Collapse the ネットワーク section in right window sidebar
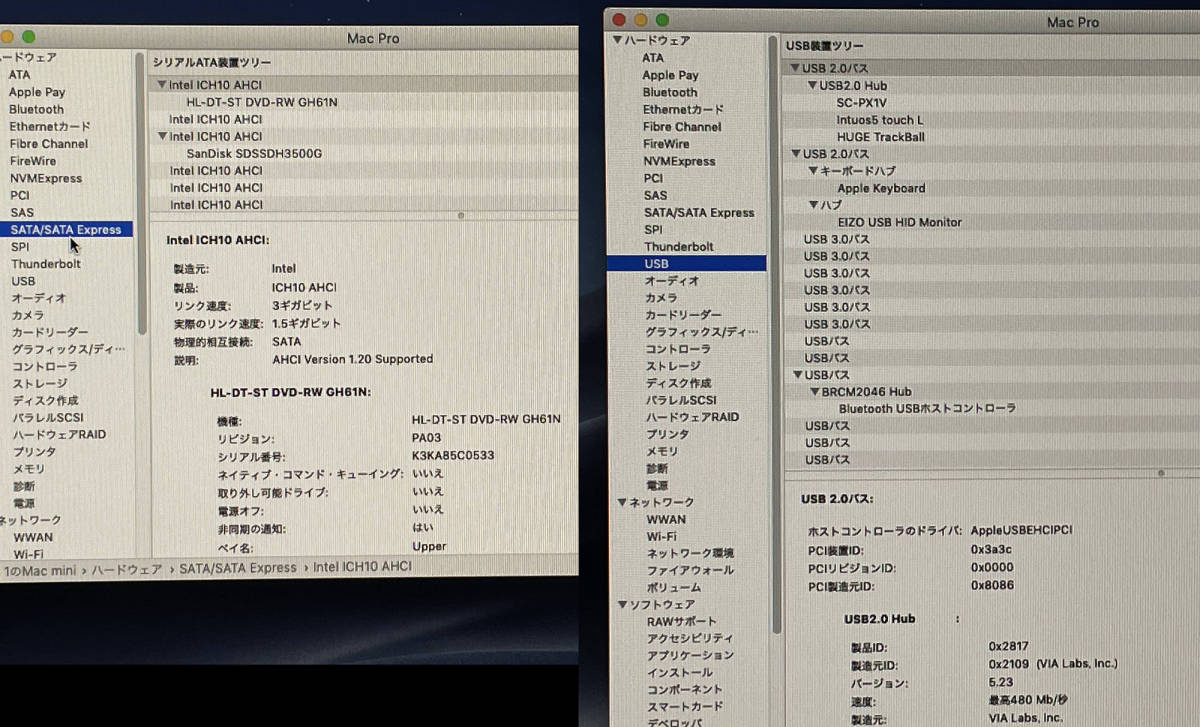This screenshot has width=1200, height=727. 621,502
